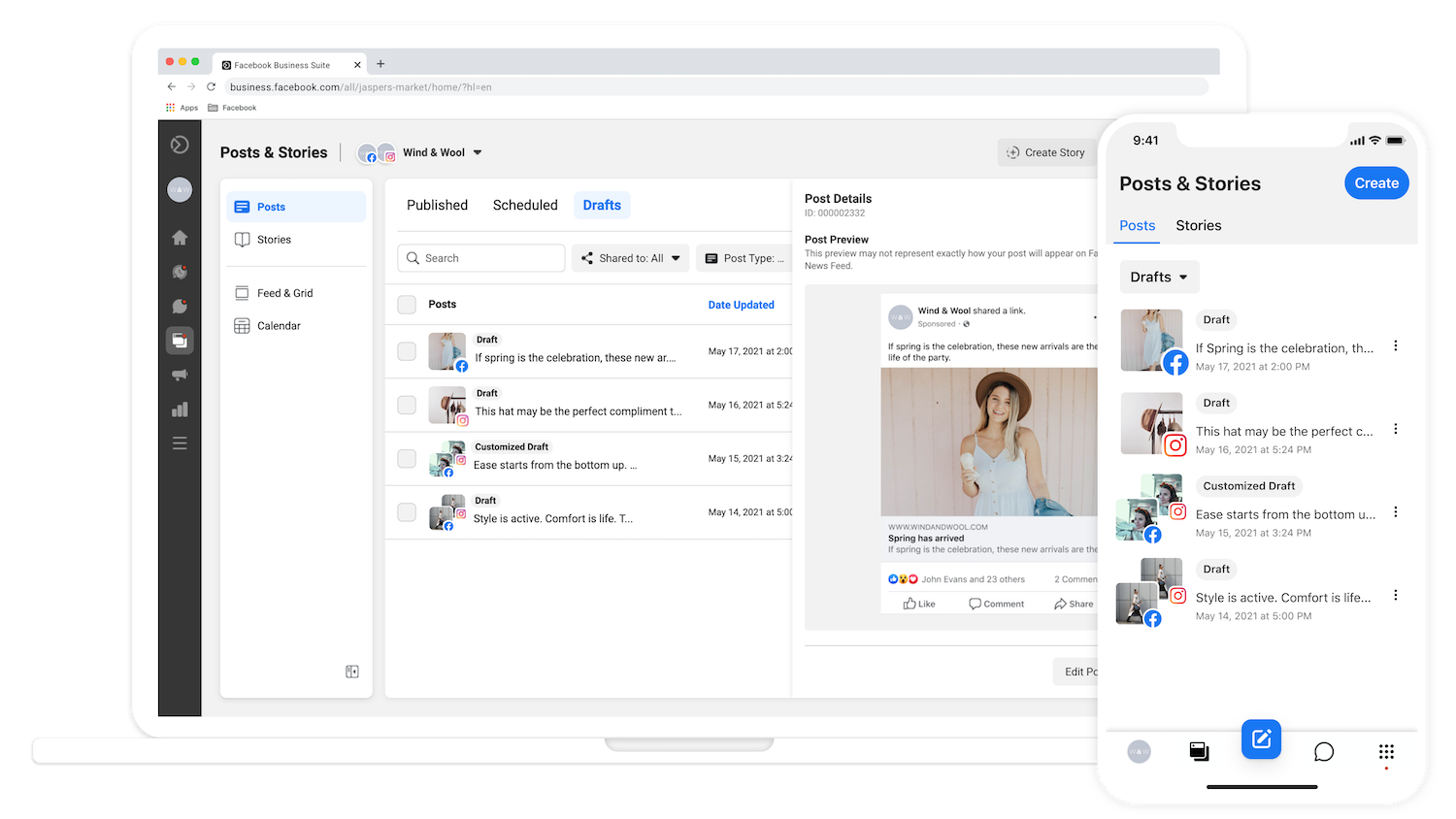Switch to the Scheduled tab
The height and width of the screenshot is (819, 1456).
[x=525, y=205]
